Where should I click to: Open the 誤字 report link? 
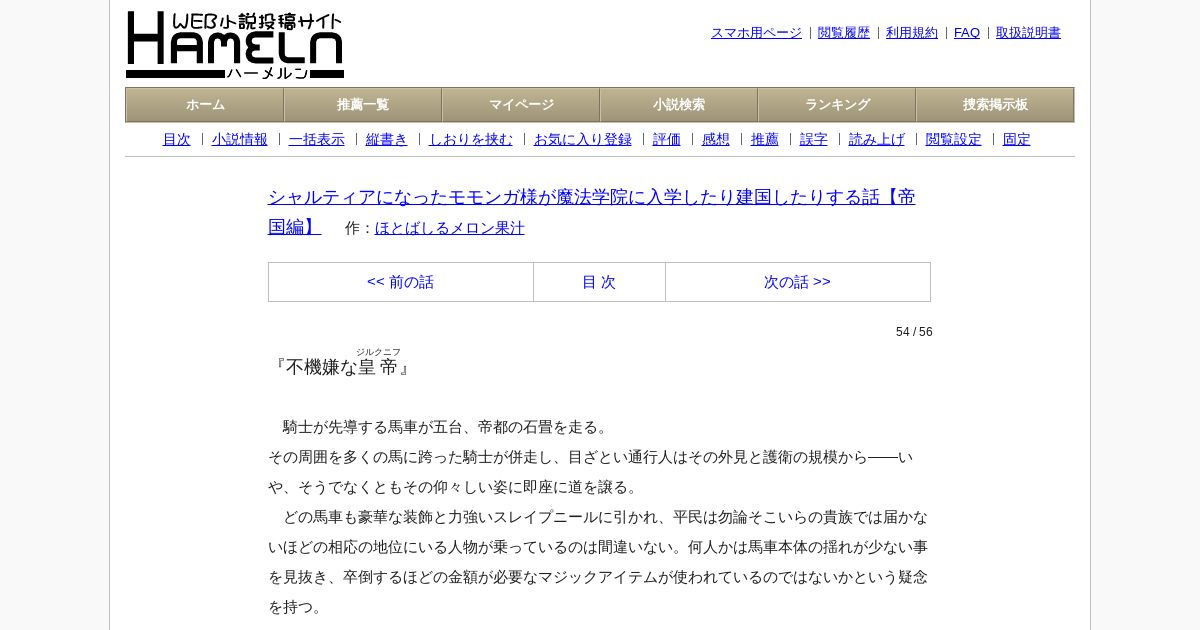coord(814,140)
